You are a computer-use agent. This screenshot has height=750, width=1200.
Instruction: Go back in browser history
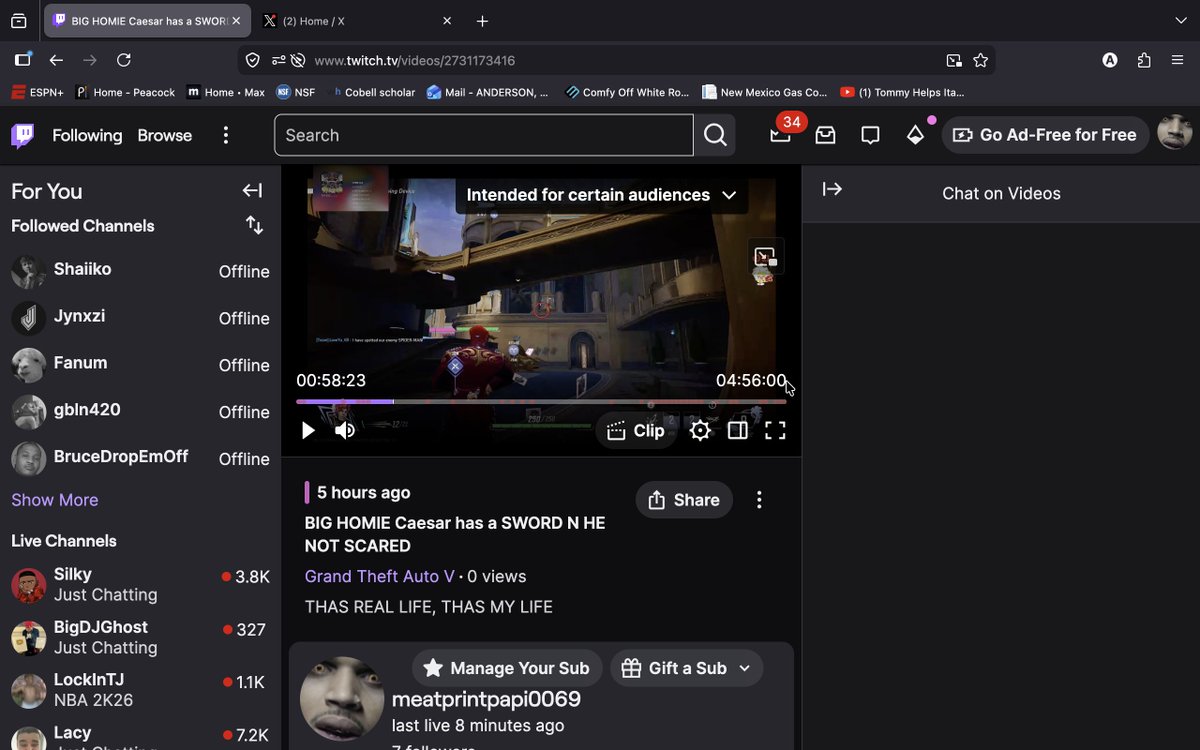[x=56, y=60]
